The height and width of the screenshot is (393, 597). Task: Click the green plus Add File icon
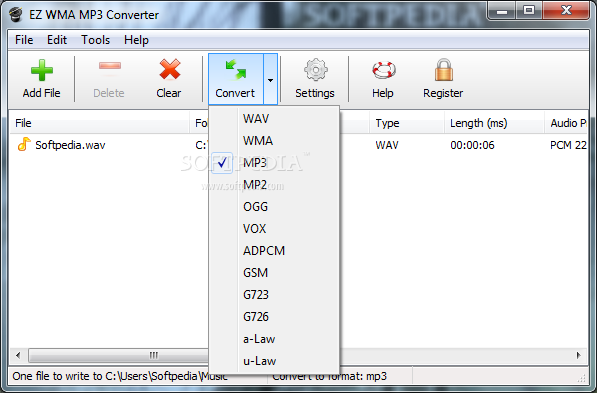pos(42,70)
